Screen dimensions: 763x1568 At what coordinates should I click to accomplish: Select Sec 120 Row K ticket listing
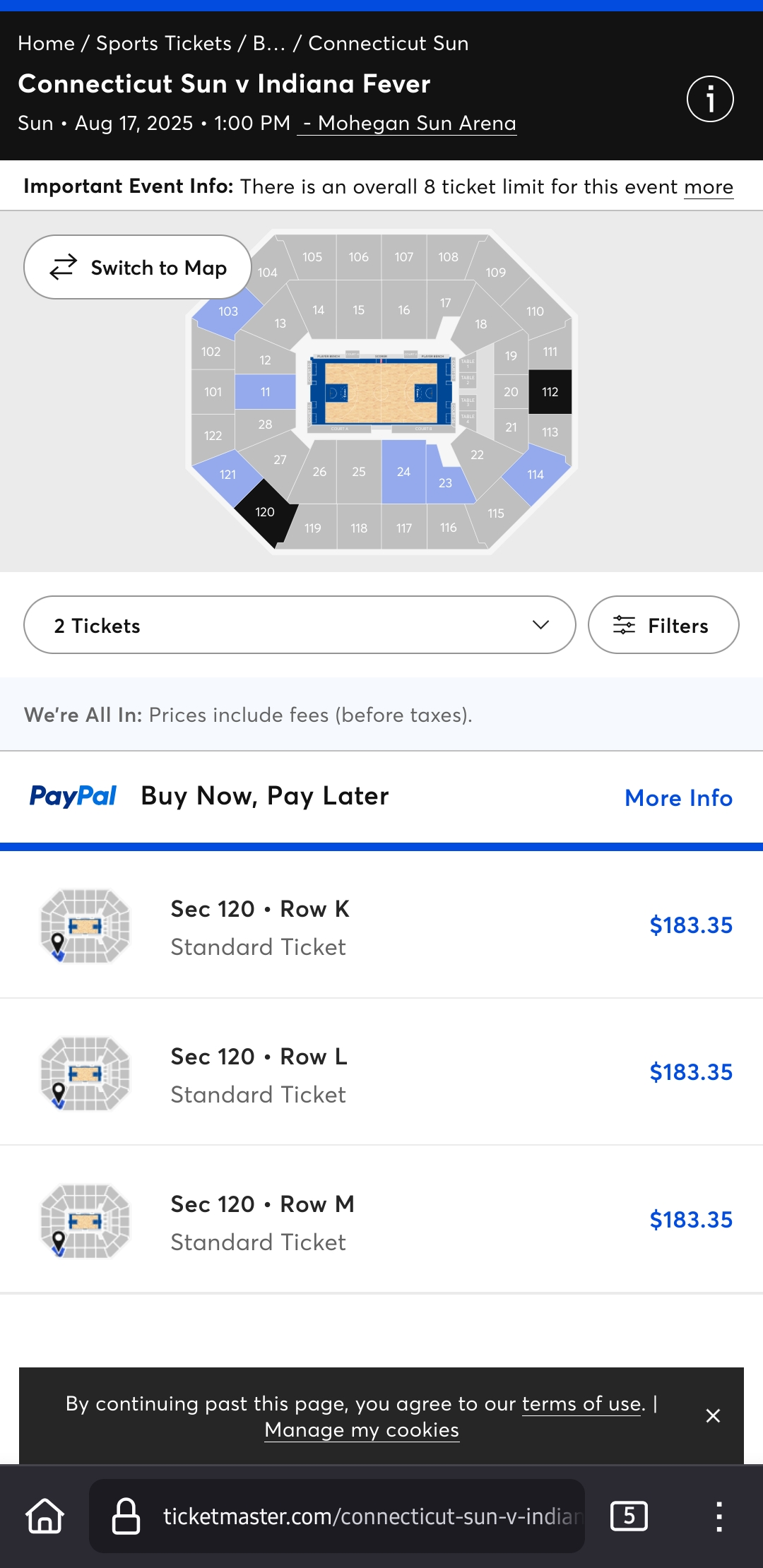click(381, 925)
